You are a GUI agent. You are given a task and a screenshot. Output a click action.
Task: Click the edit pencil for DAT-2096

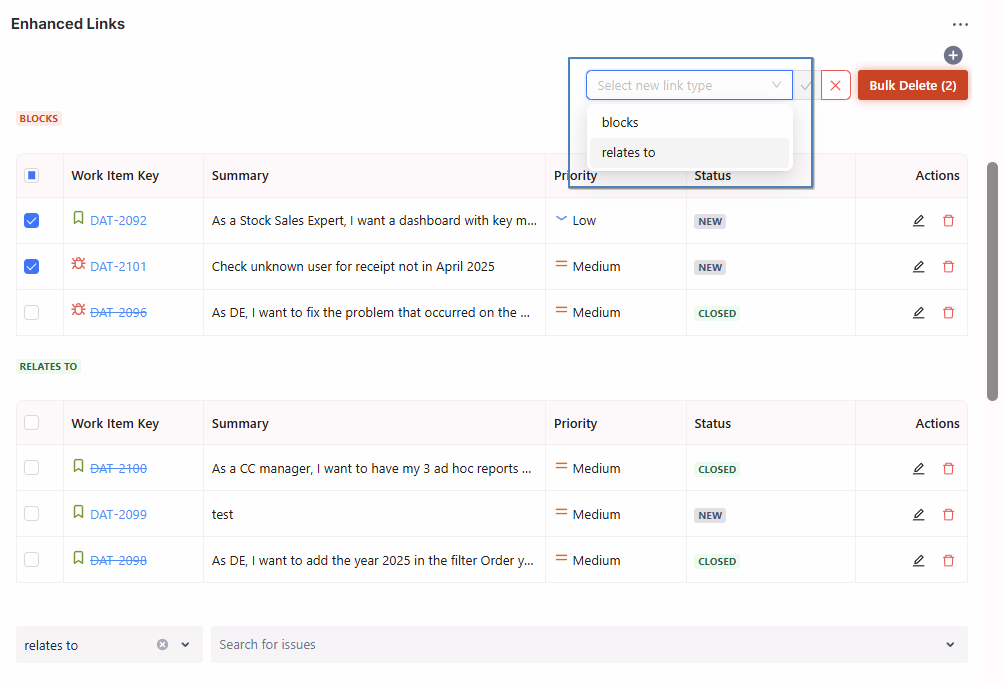[x=918, y=313]
